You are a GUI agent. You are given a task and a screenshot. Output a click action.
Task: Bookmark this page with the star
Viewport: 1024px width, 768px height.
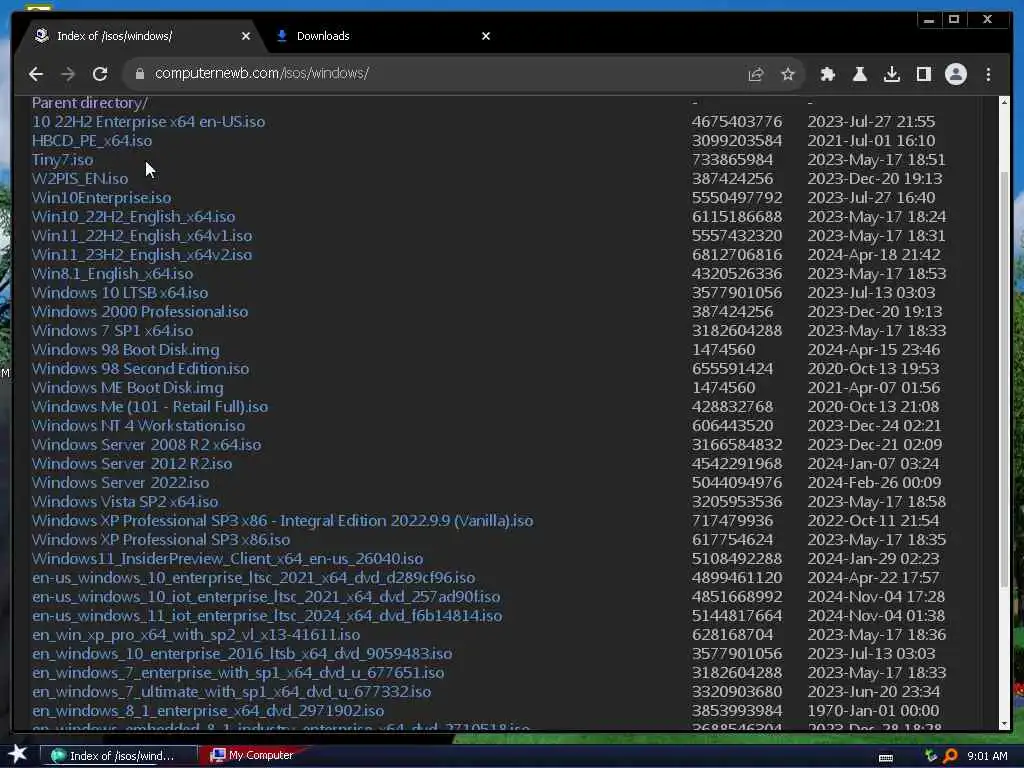(788, 74)
